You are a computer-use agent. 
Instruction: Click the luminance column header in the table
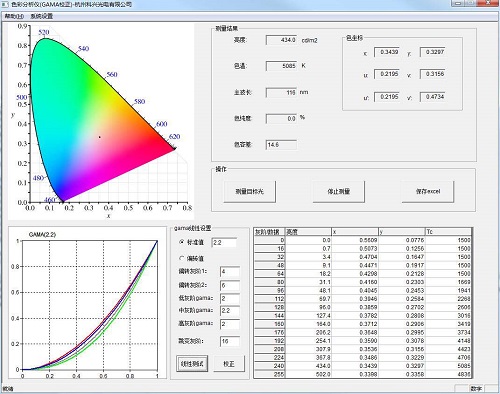pyautogui.click(x=308, y=232)
